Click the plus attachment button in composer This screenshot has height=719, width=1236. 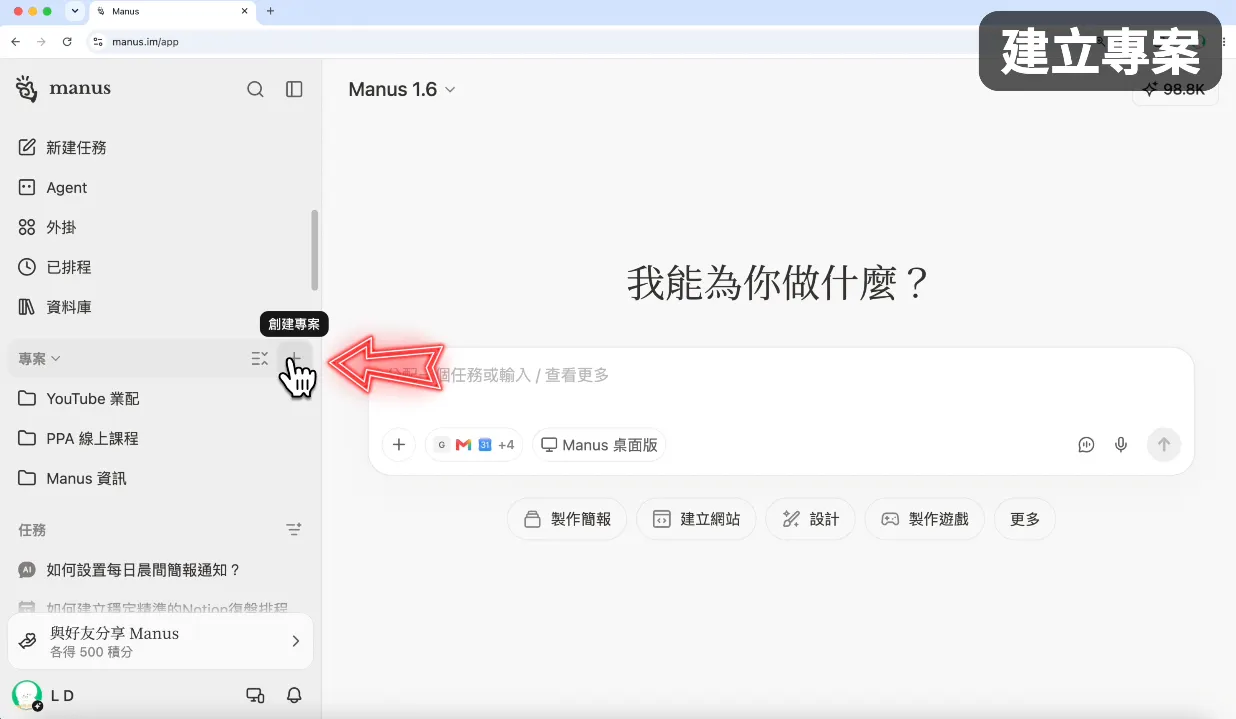[398, 444]
